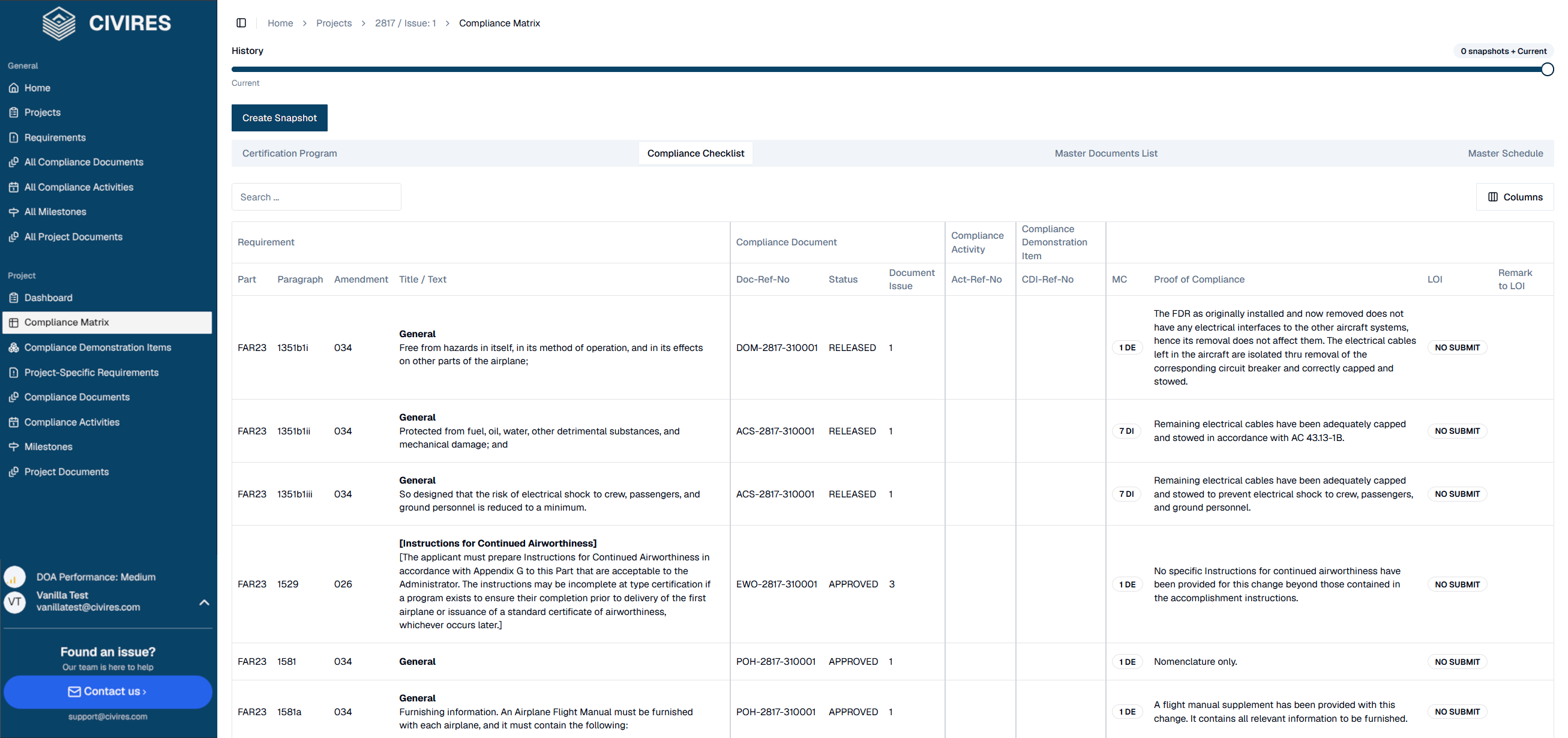Viewport: 1568px width, 738px height.
Task: Click the Projects clipboard icon
Action: (x=13, y=113)
